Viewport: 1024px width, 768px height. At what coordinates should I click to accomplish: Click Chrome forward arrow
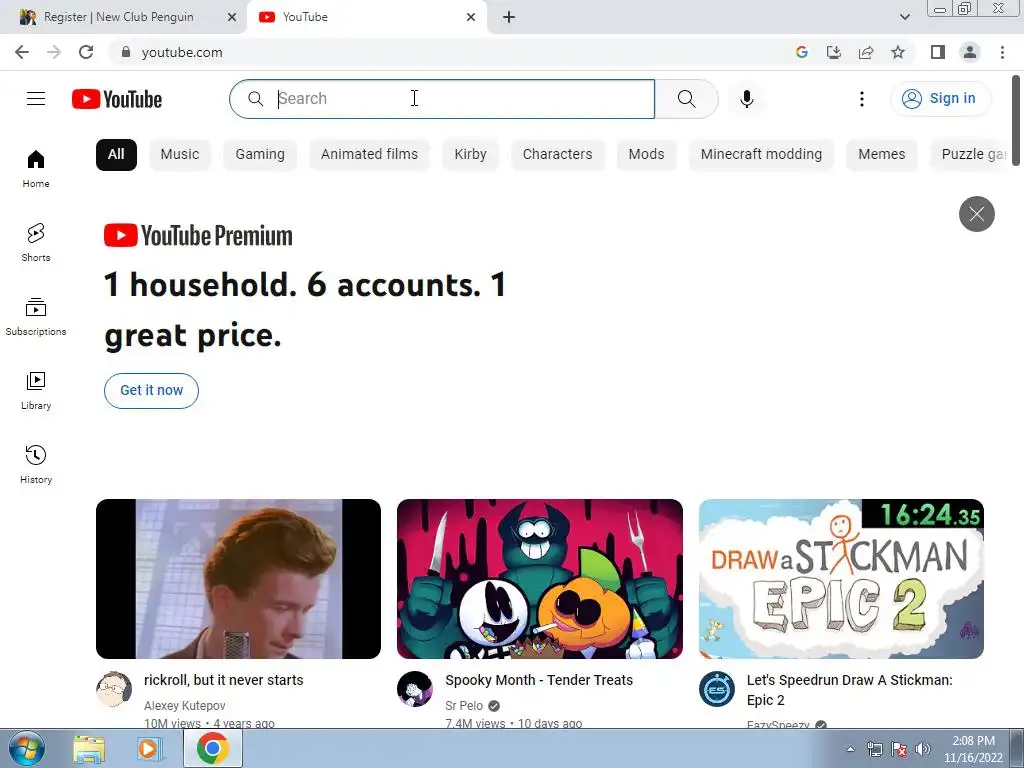coord(54,52)
